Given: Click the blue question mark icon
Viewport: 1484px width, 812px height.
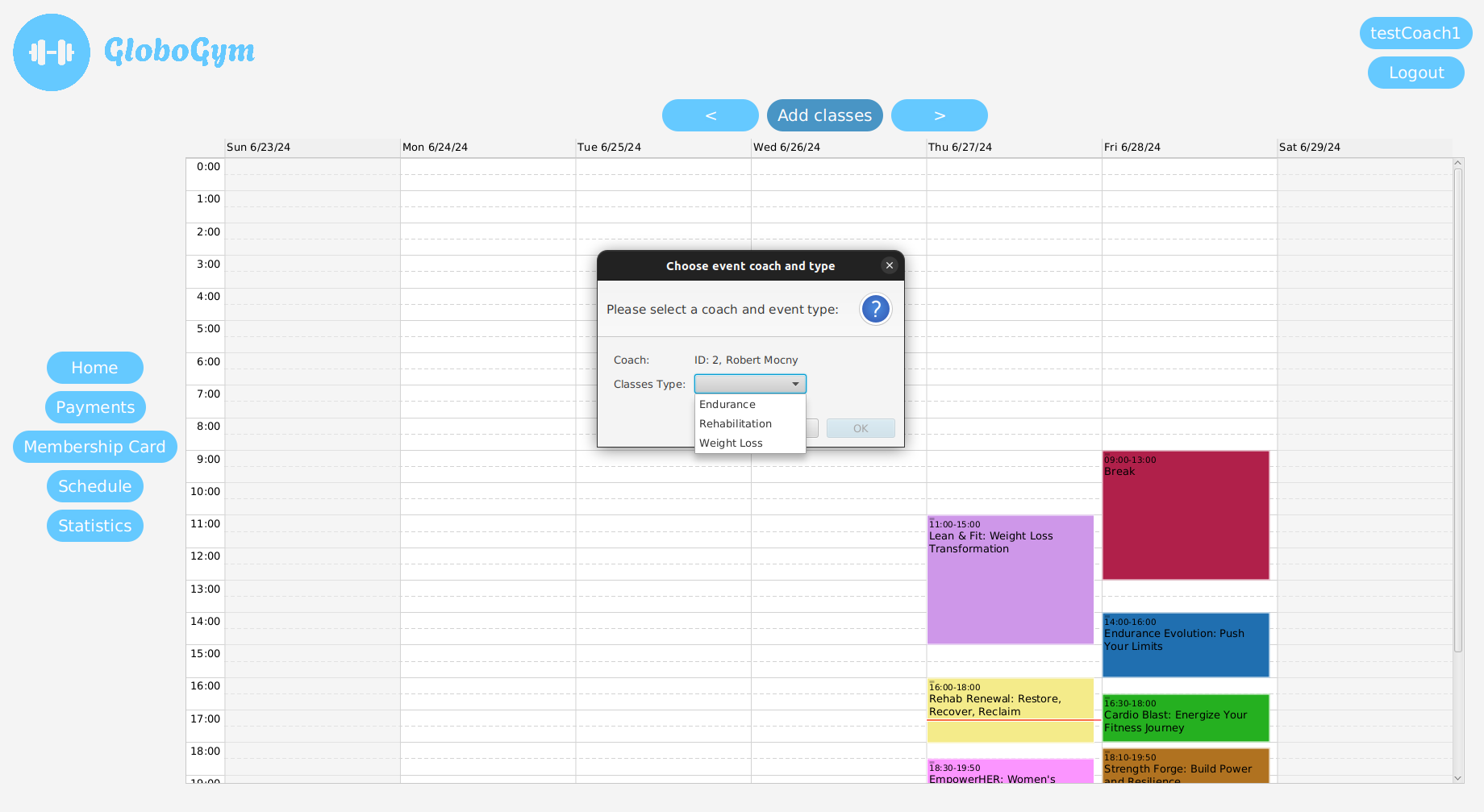Looking at the screenshot, I should tap(875, 309).
